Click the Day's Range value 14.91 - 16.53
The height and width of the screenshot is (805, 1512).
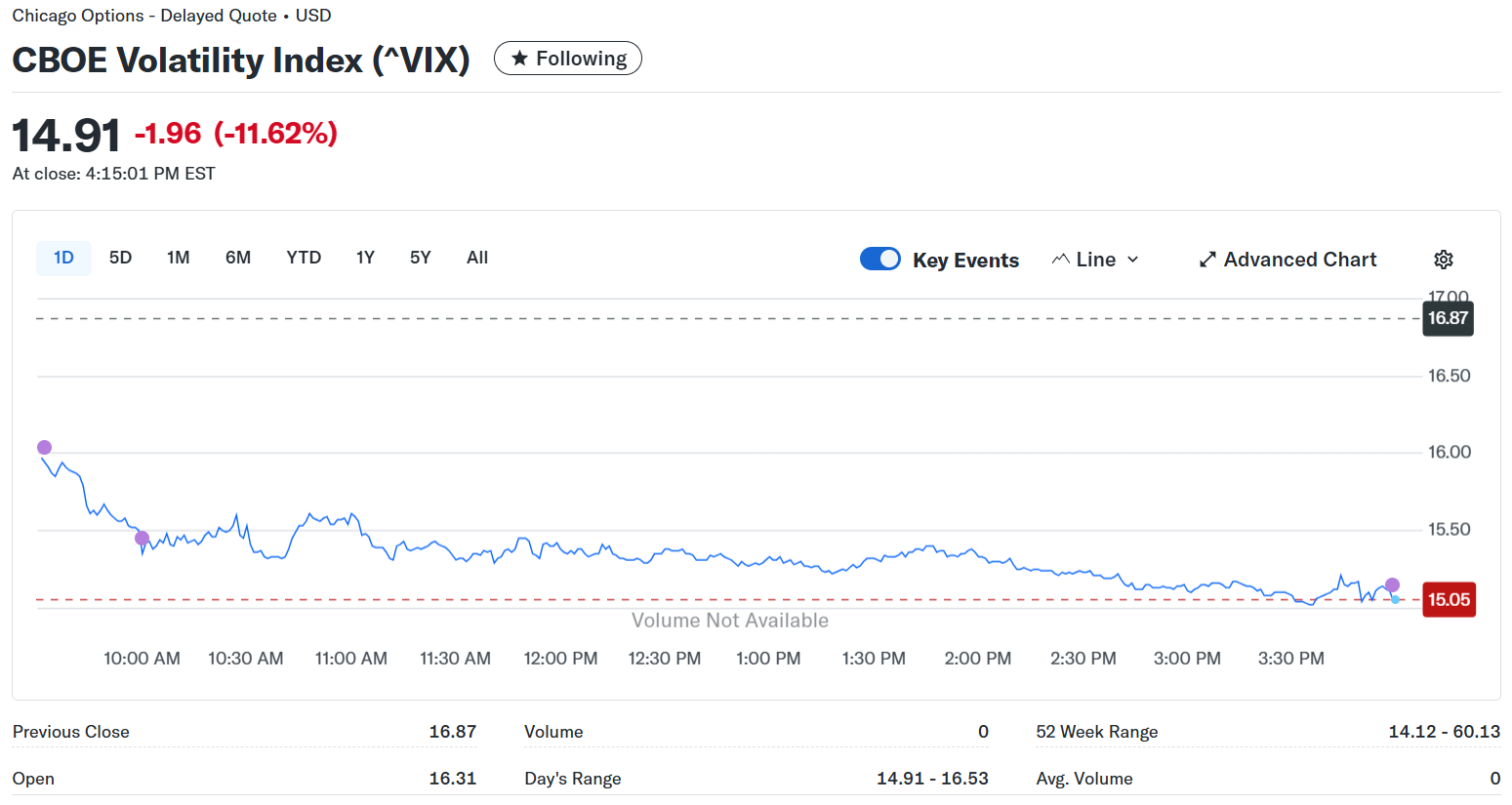tap(932, 779)
